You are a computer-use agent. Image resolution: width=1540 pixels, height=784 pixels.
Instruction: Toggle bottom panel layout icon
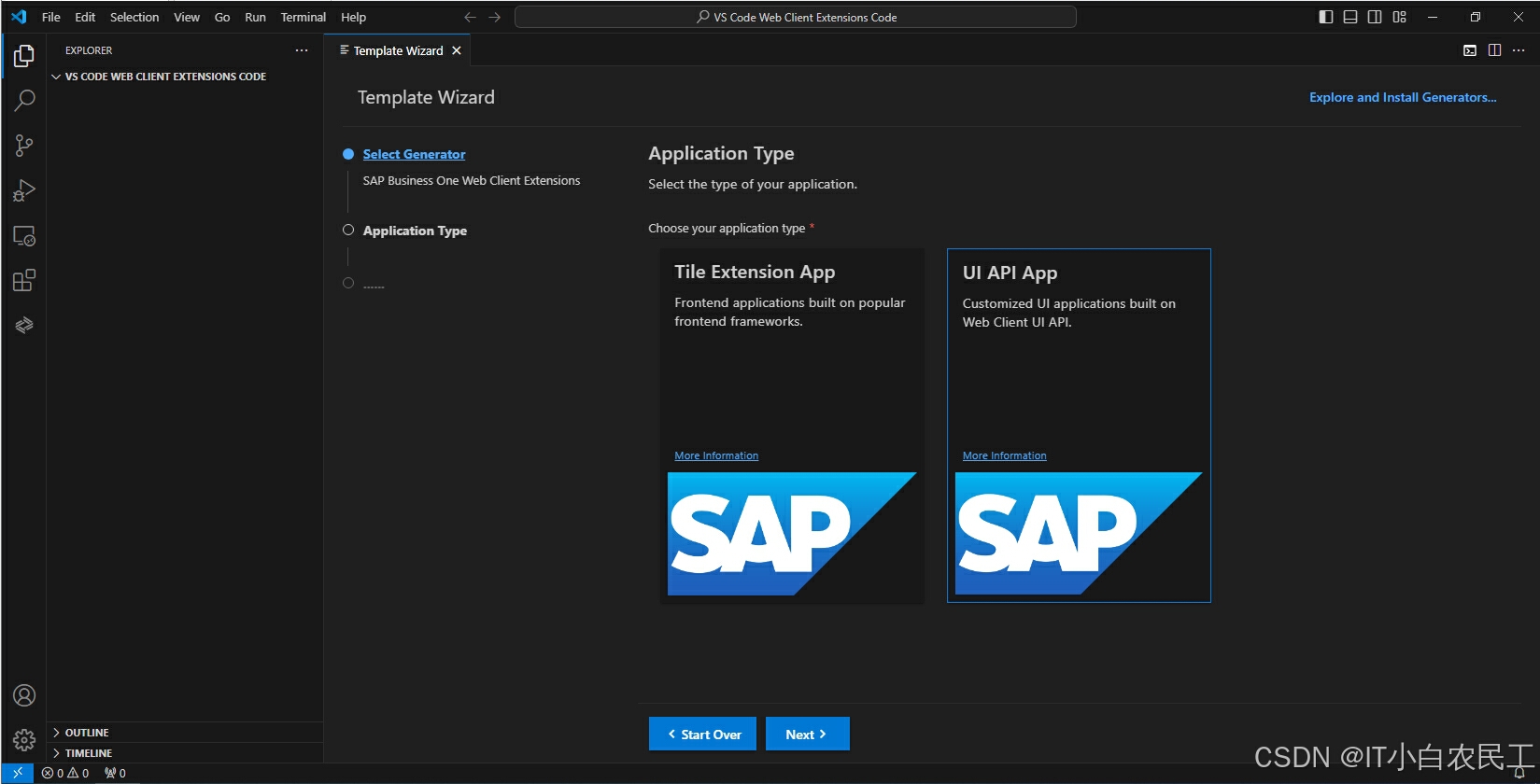pos(1350,17)
